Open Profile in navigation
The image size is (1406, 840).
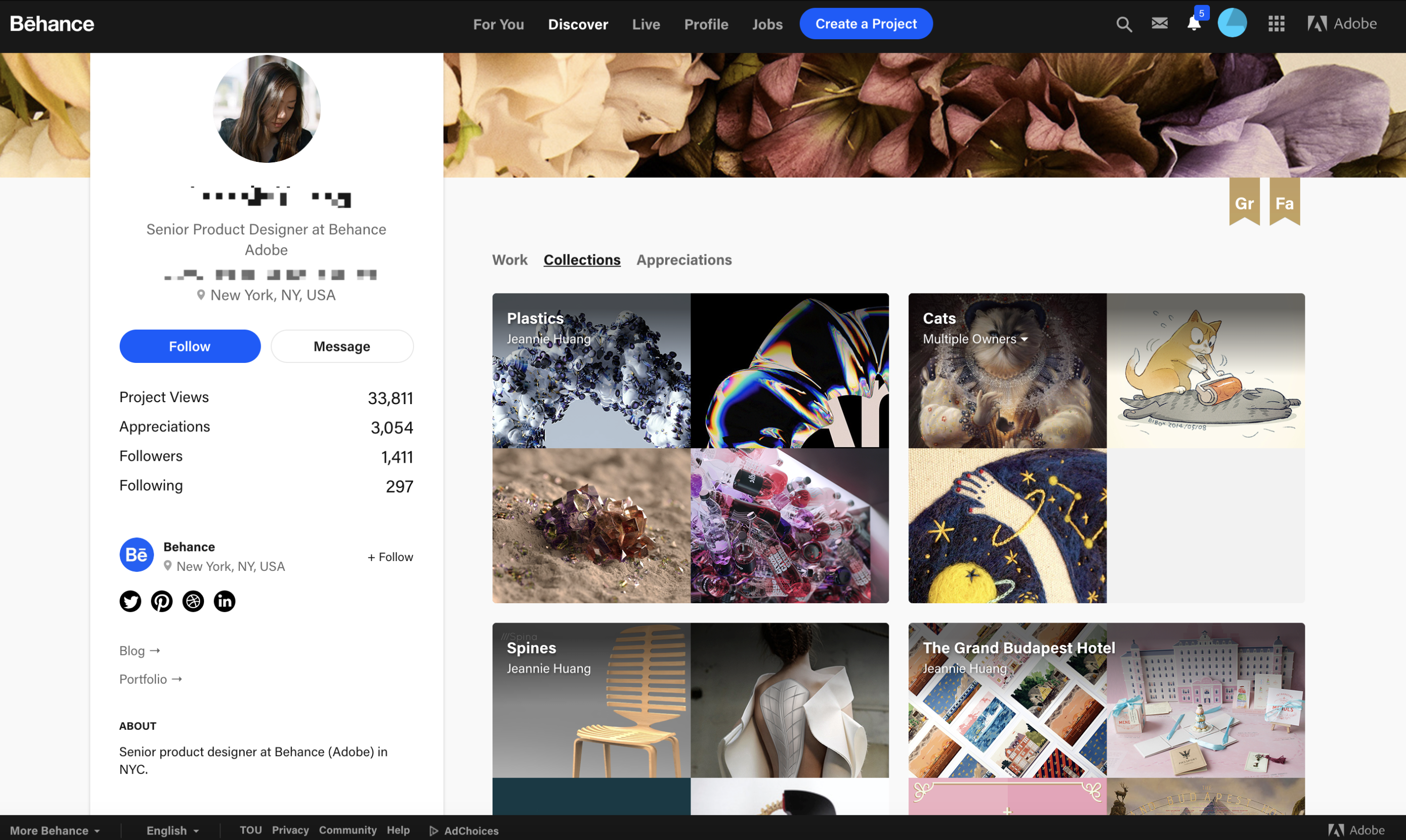(706, 24)
